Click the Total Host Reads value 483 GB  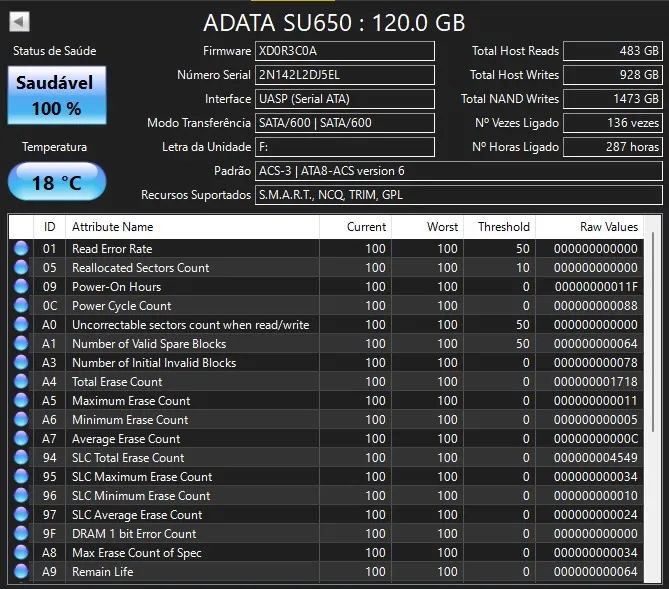pos(613,51)
